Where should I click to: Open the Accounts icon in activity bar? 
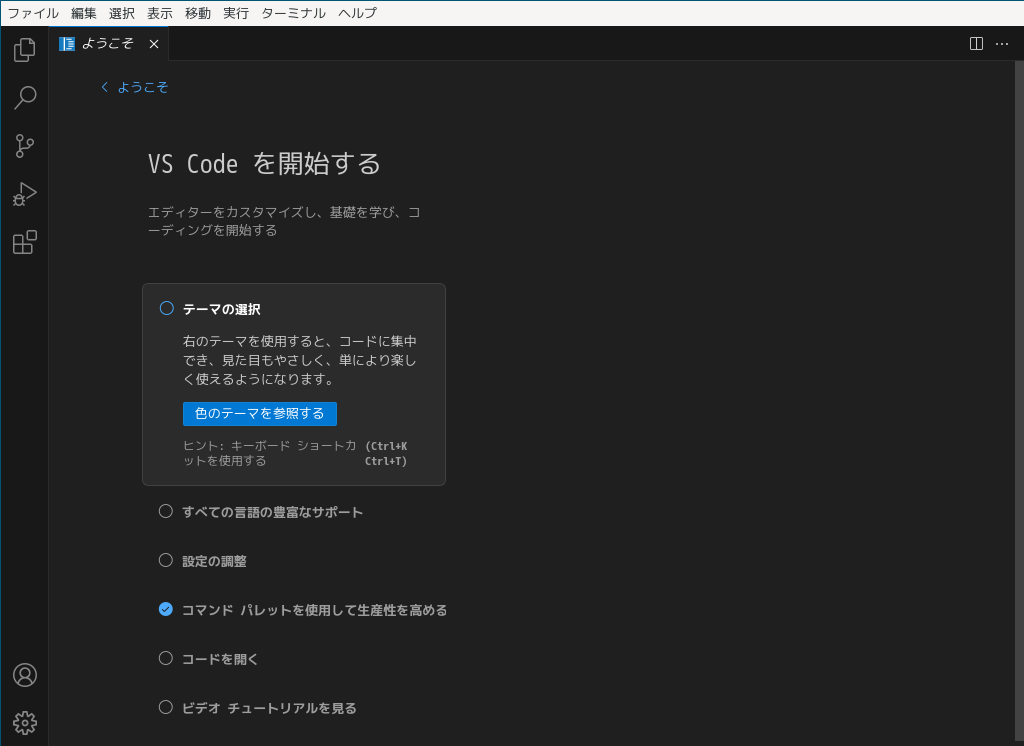25,675
